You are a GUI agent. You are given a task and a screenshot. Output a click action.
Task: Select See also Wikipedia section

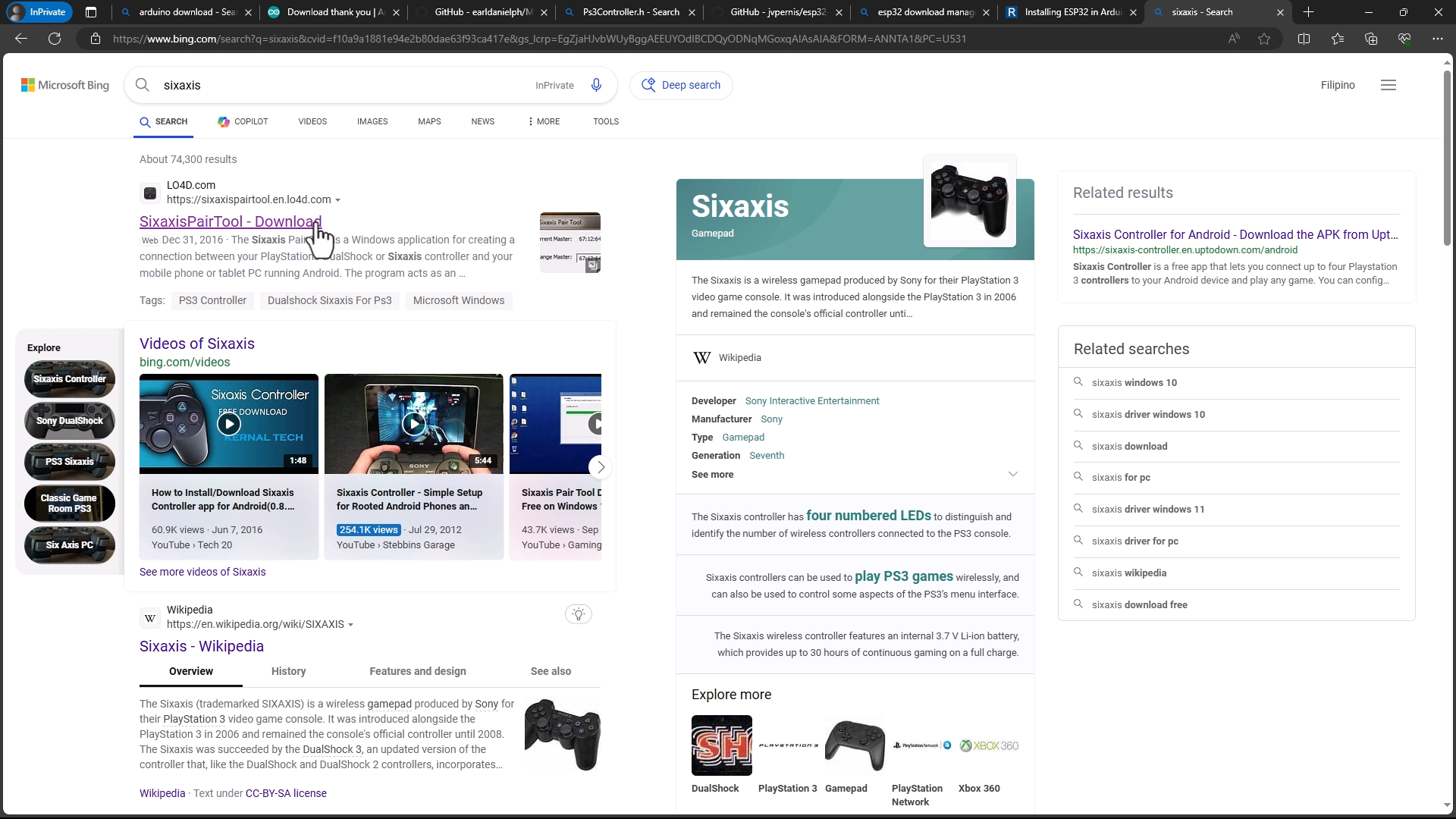click(x=551, y=671)
